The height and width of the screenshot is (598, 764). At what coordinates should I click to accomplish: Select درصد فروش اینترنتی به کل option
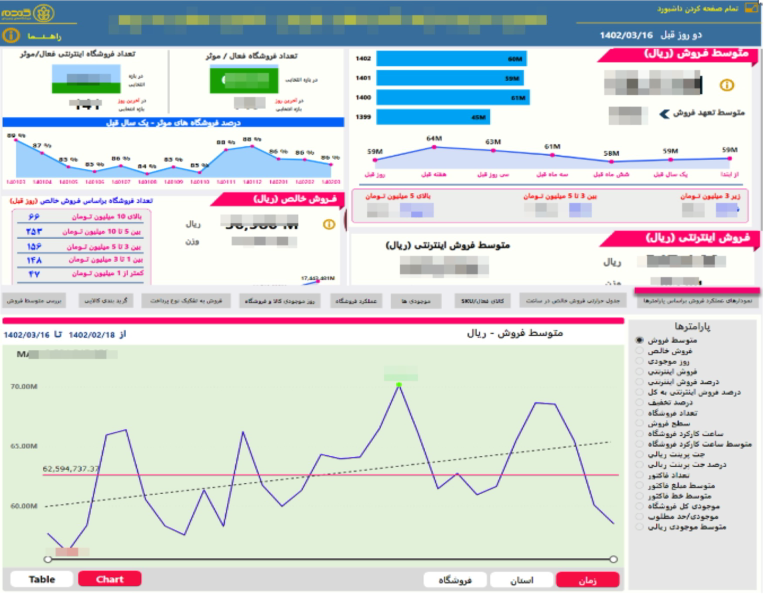639,392
